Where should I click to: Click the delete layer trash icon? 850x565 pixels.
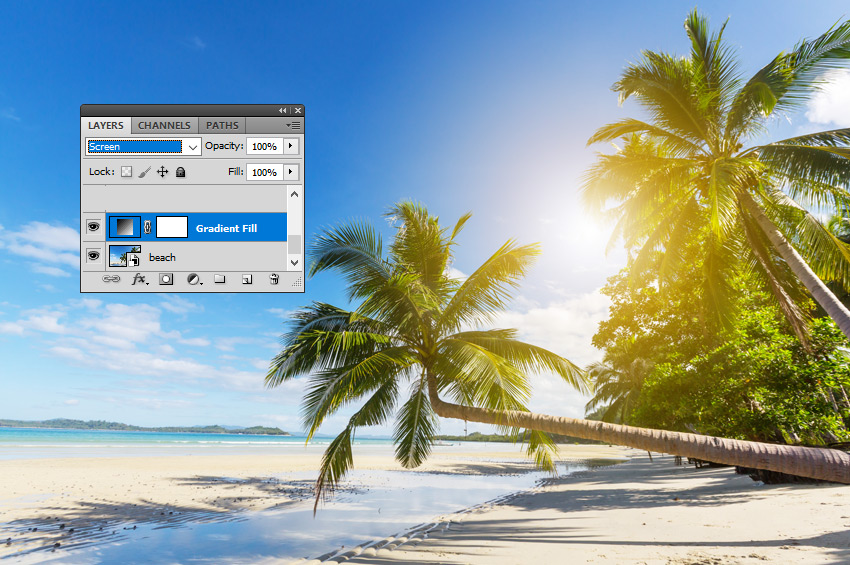click(x=274, y=280)
